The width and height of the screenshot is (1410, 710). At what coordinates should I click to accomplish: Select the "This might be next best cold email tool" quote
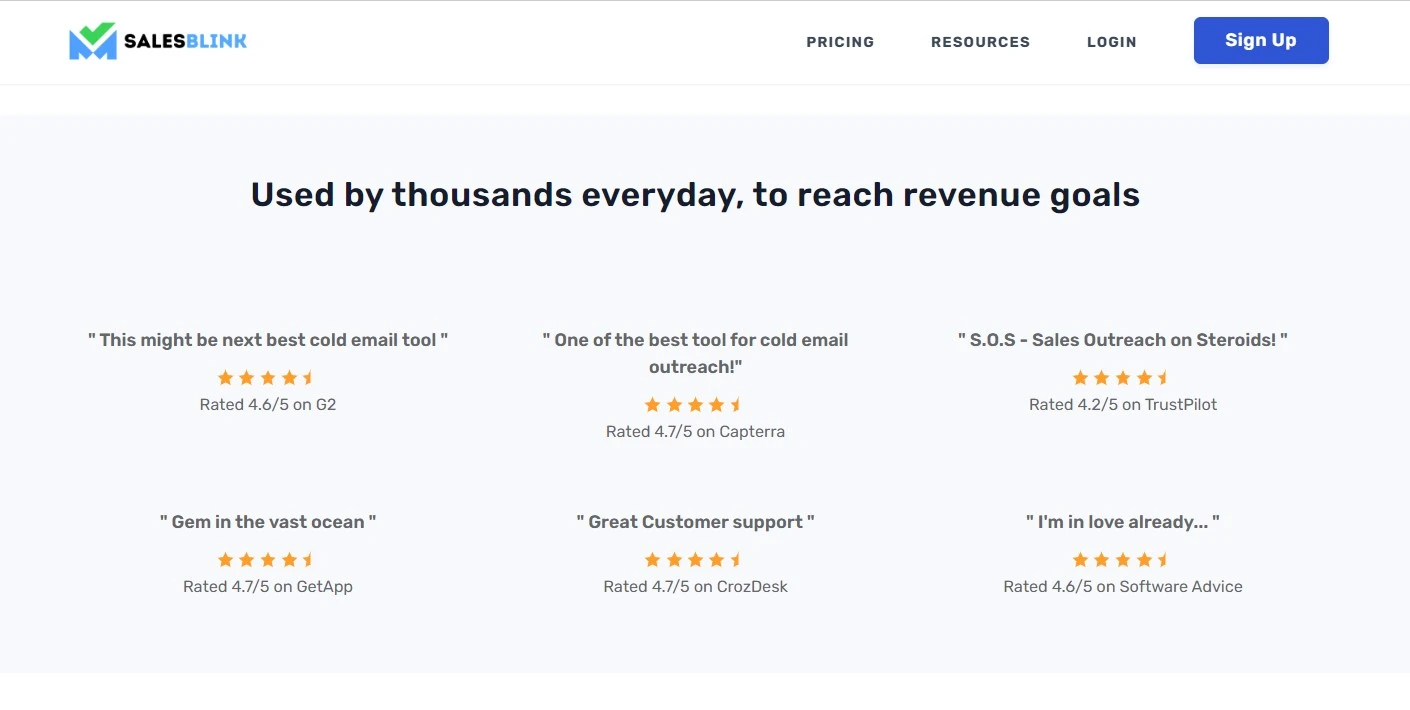pos(268,340)
